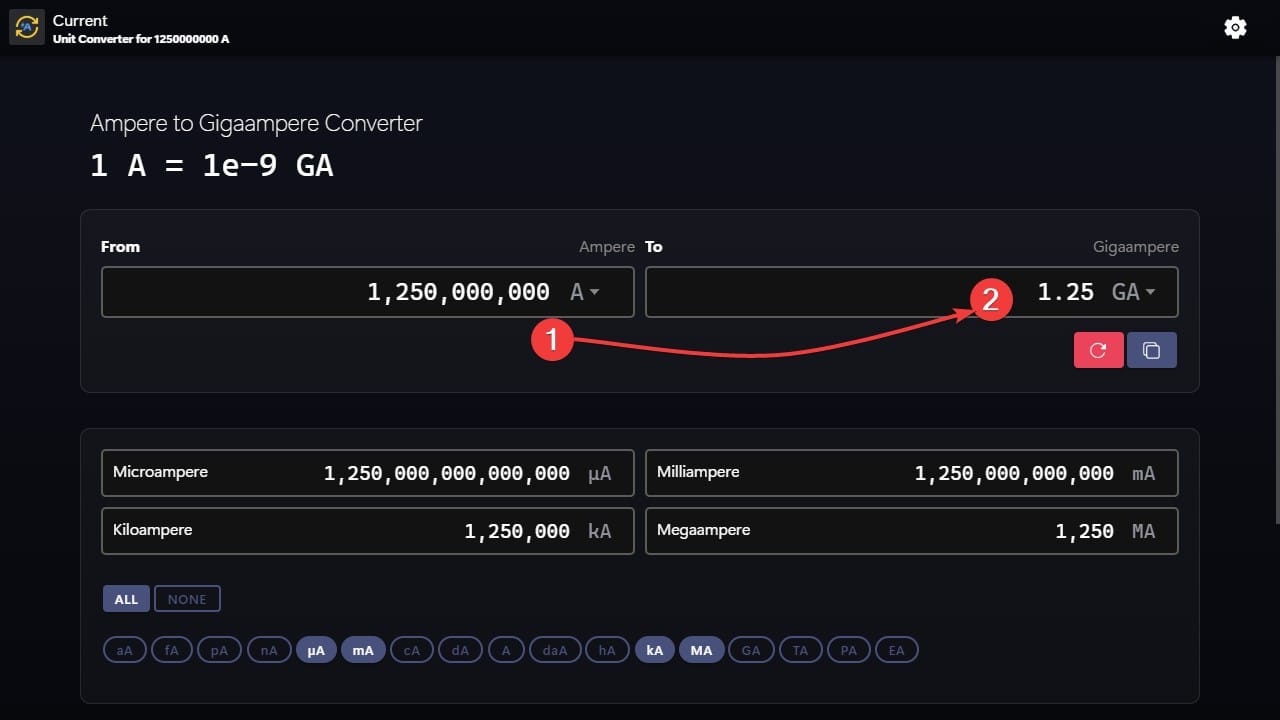Image resolution: width=1280 pixels, height=720 pixels.
Task: Click the red swap conversion icon
Action: pos(1098,349)
